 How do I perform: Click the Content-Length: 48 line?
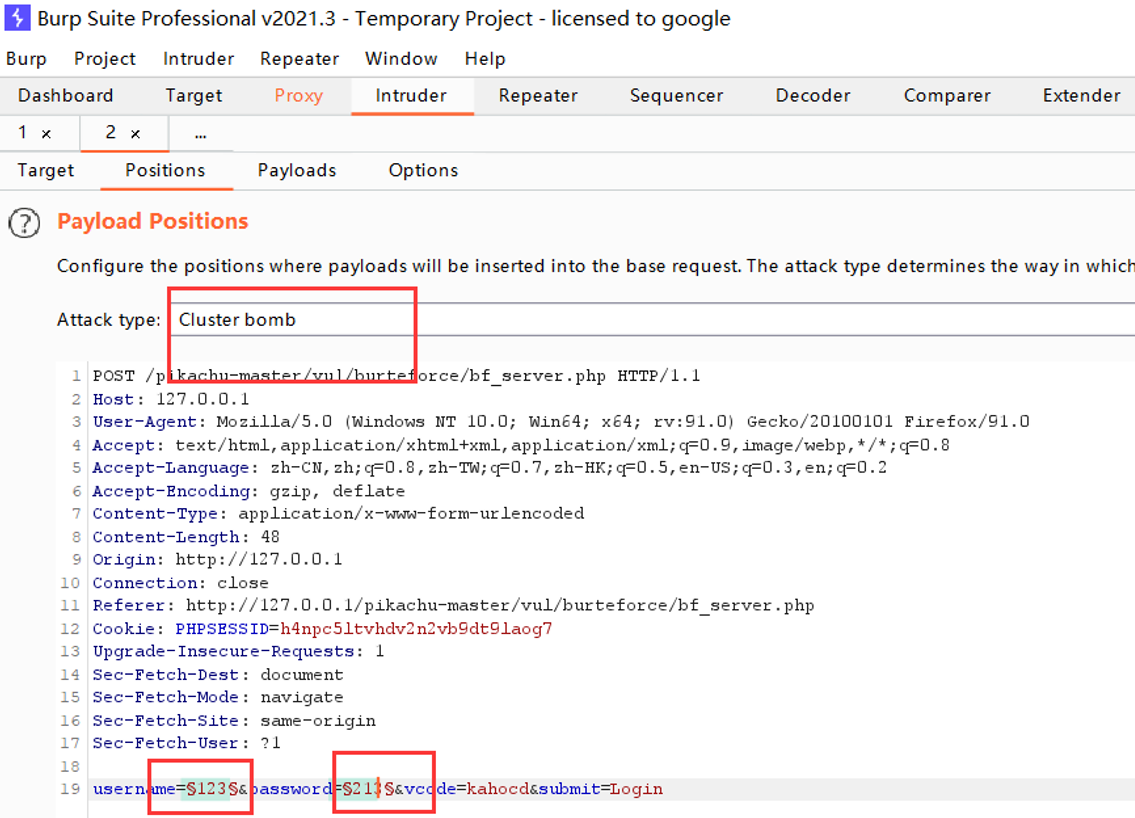pyautogui.click(x=186, y=536)
